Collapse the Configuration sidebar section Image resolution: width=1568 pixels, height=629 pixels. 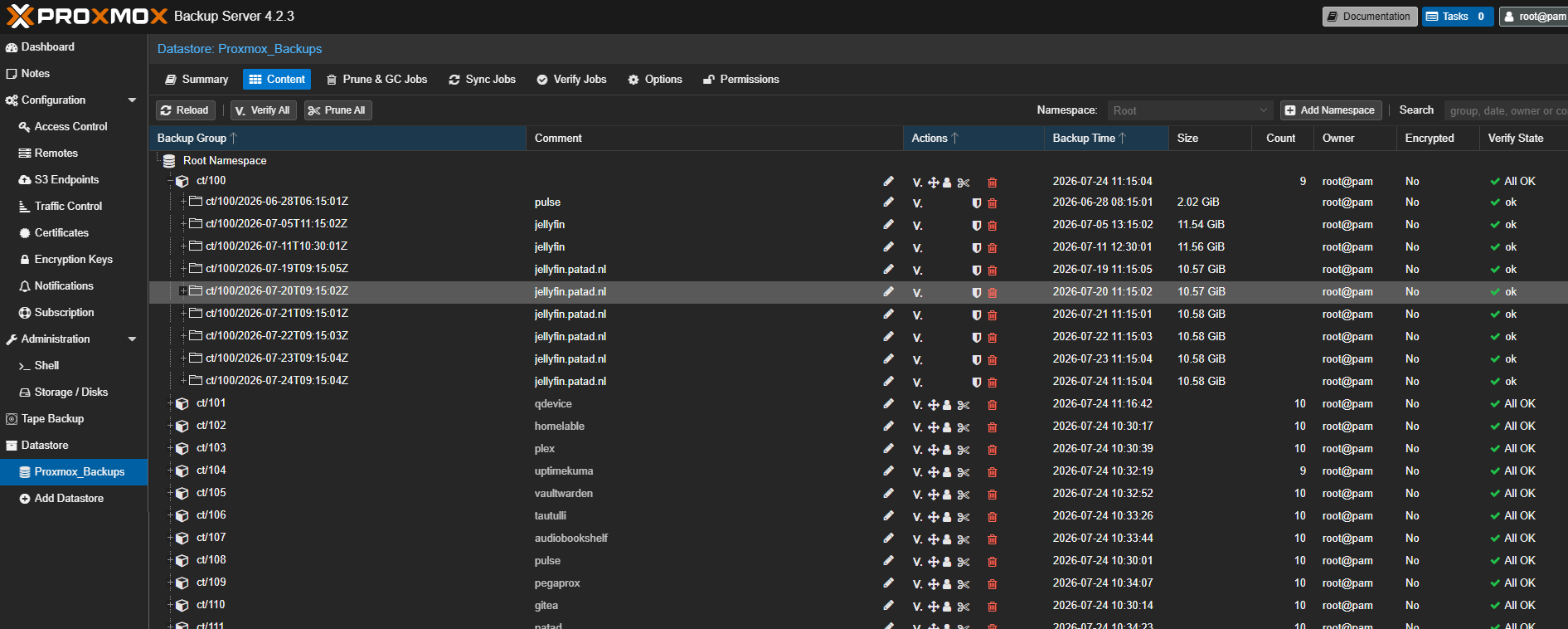(x=132, y=100)
